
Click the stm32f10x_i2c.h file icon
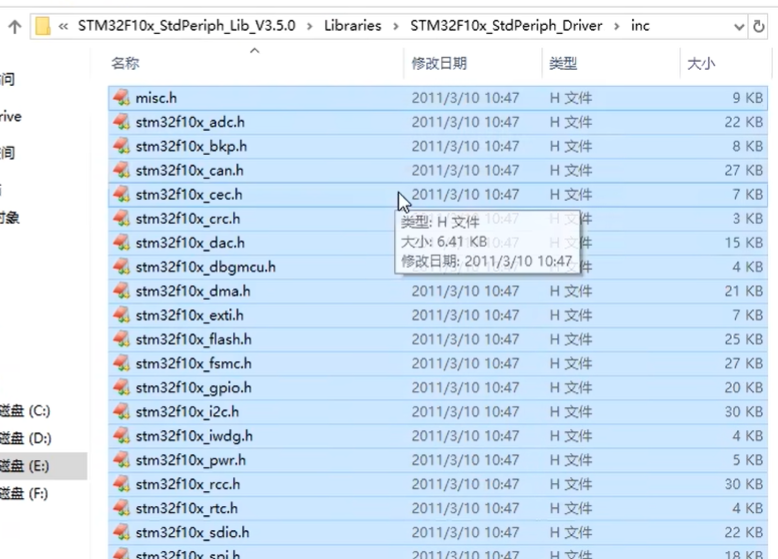coord(121,412)
